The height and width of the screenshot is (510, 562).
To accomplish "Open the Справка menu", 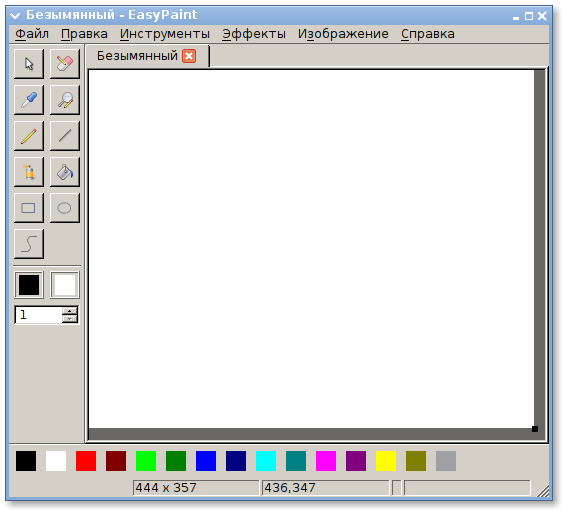I will pos(428,34).
